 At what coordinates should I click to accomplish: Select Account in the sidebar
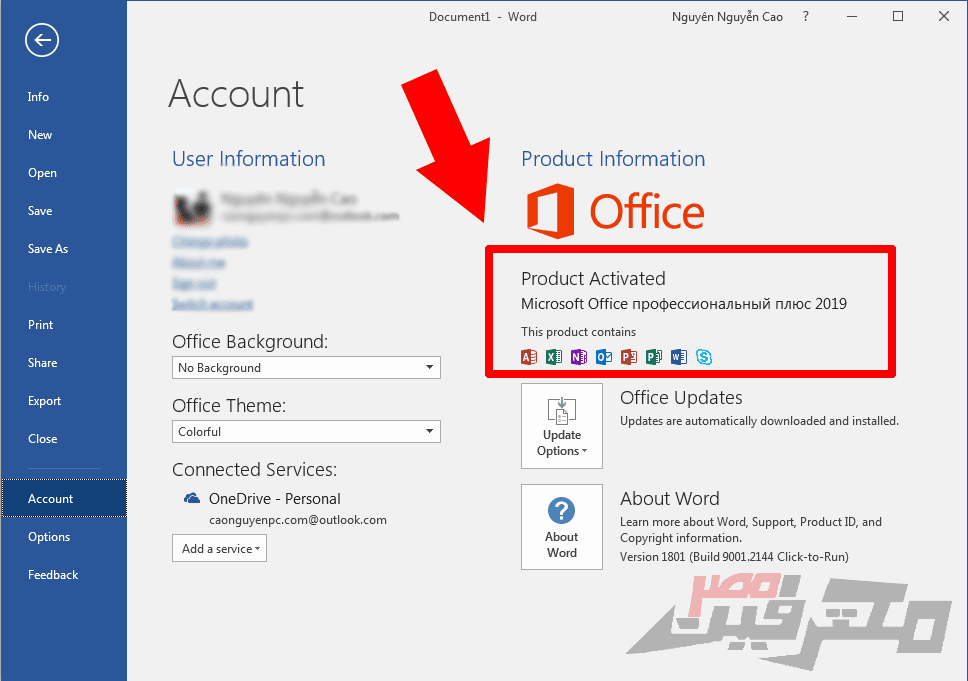pos(64,498)
